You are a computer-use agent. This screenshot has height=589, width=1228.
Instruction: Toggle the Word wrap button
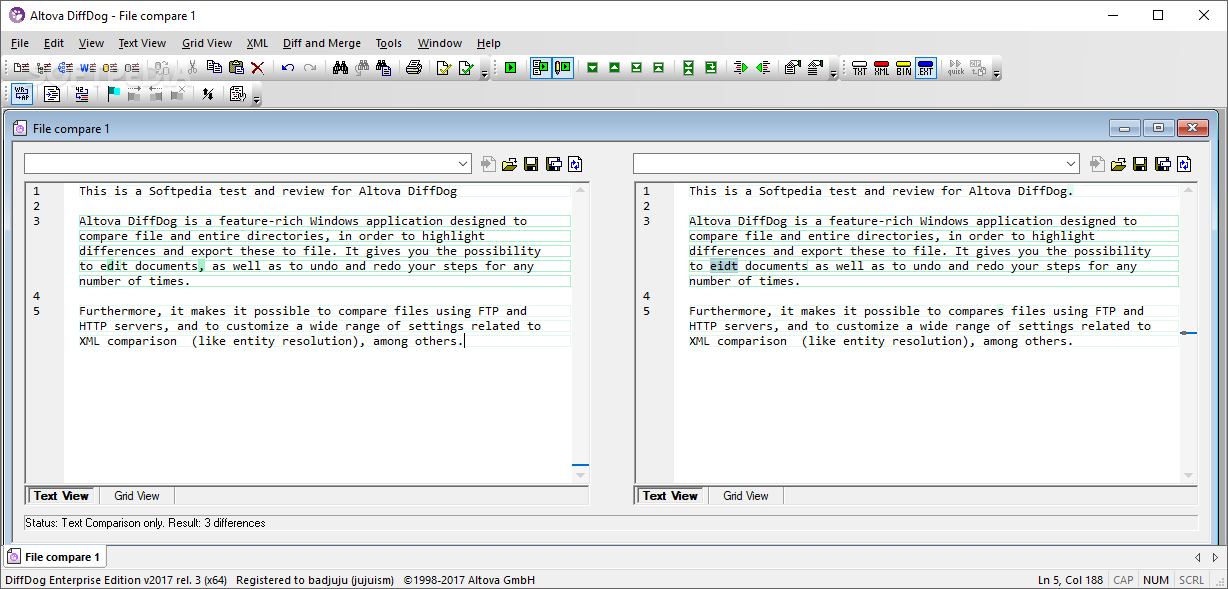(x=22, y=94)
